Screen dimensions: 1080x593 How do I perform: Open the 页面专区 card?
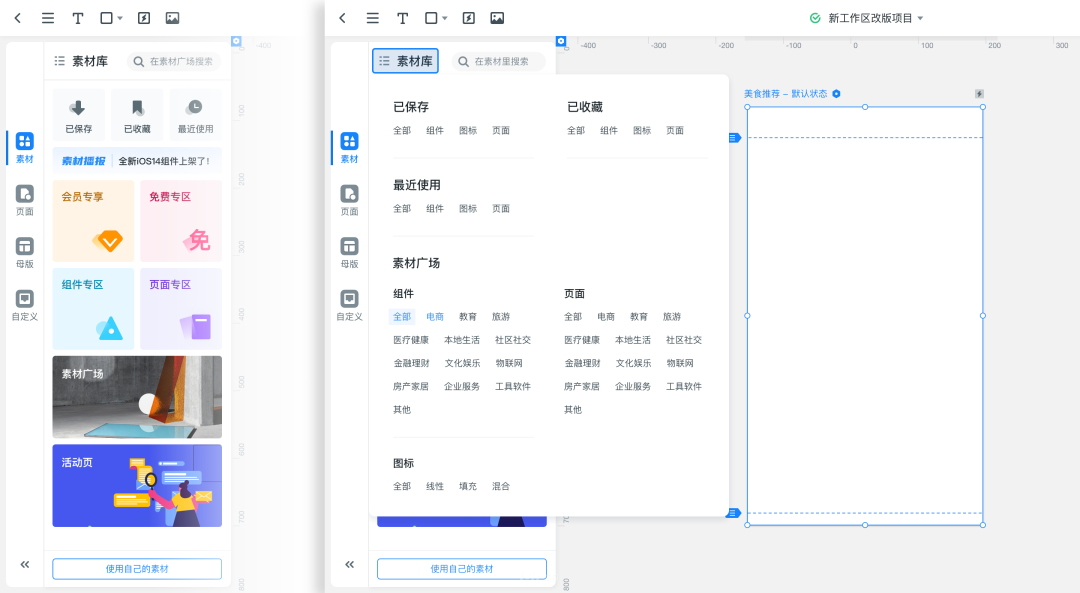click(x=181, y=309)
